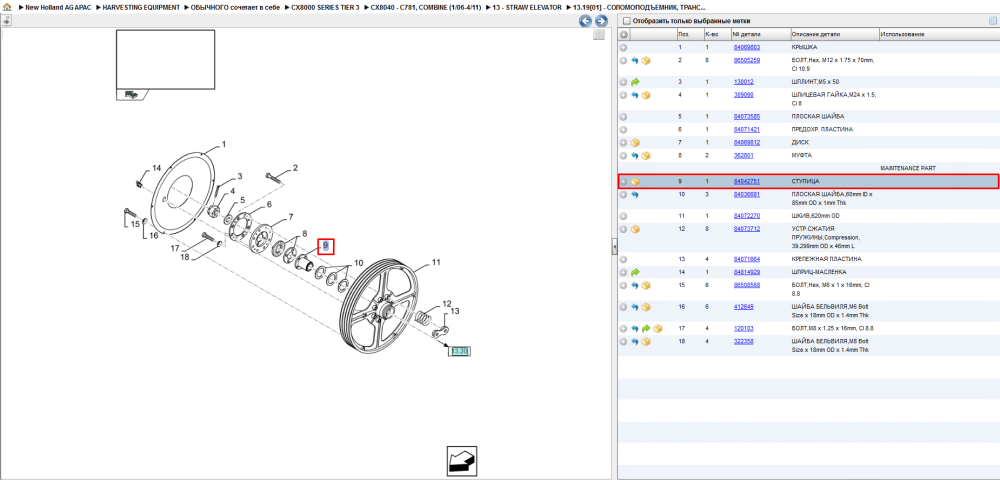This screenshot has width=1000, height=480.
Task: Click box icon for part 322358
Action: [645, 342]
